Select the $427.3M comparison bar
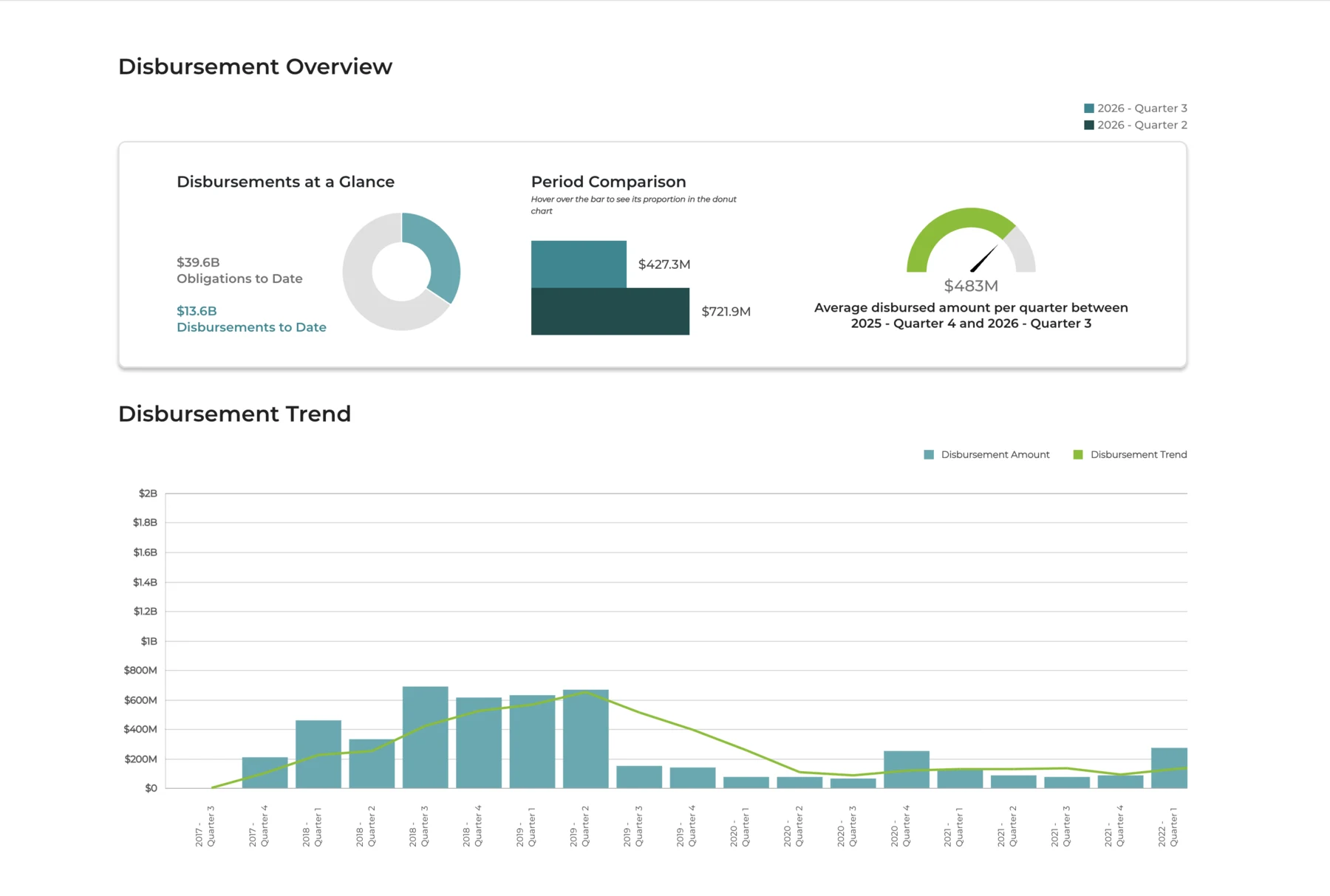The height and width of the screenshot is (896, 1330). click(579, 264)
